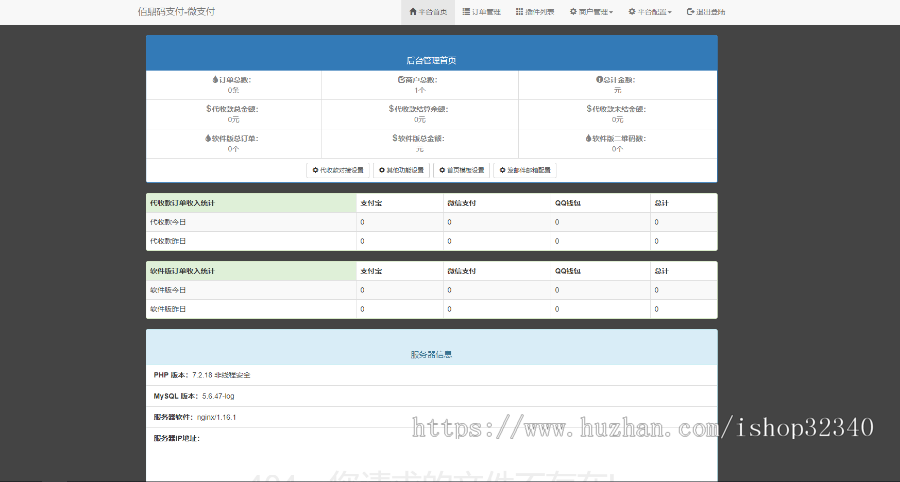Viewport: 900px width, 482px height.
Task: Expand the 商户管理 dropdown menu
Action: coord(591,11)
